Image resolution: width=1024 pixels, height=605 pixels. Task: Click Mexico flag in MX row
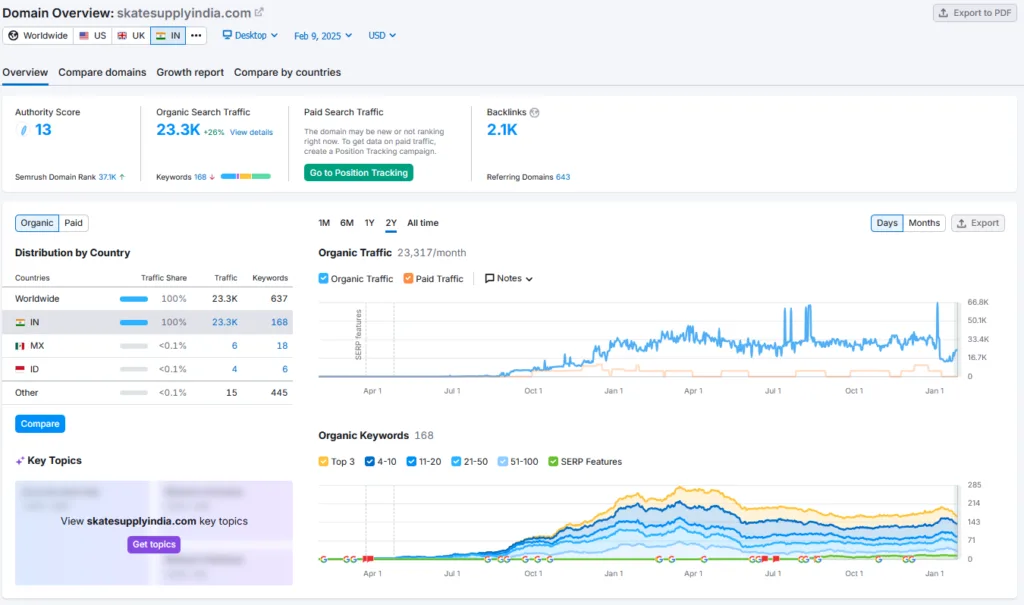[x=20, y=346]
